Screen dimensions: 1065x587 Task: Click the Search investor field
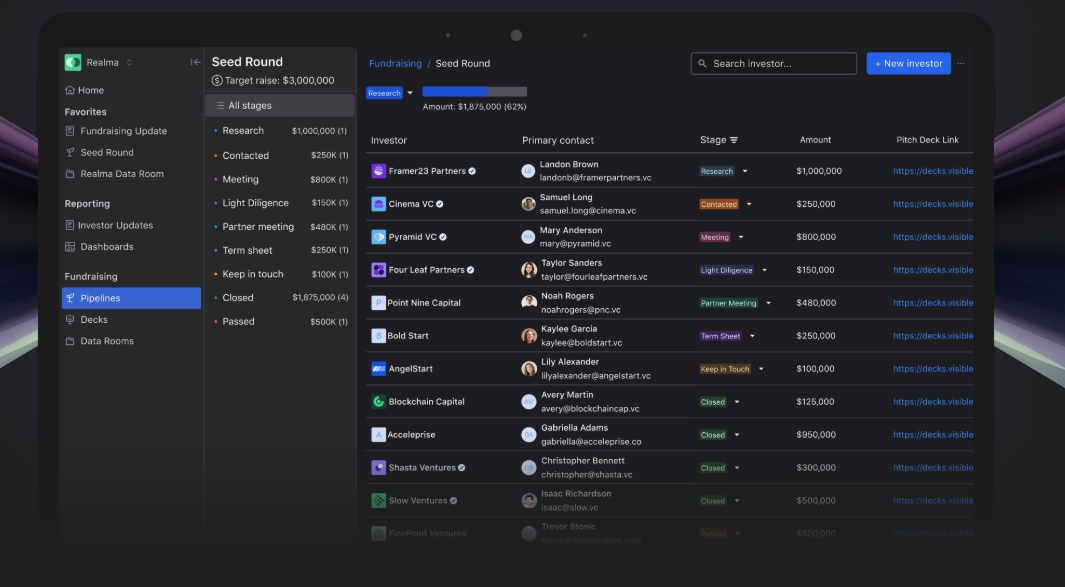[774, 64]
